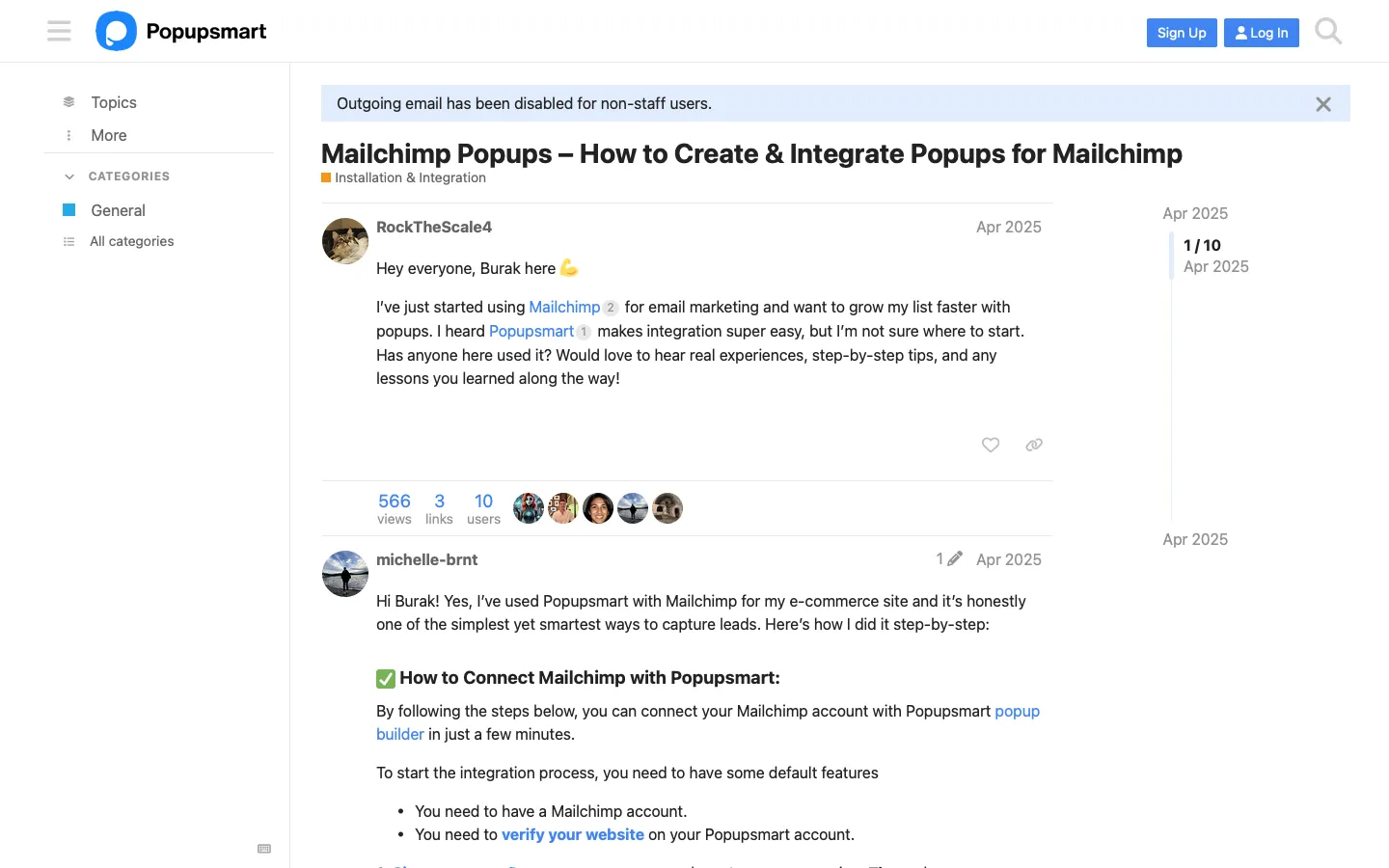This screenshot has height=868, width=1389.
Task: Jump to top date on the timeline
Action: 1195,213
